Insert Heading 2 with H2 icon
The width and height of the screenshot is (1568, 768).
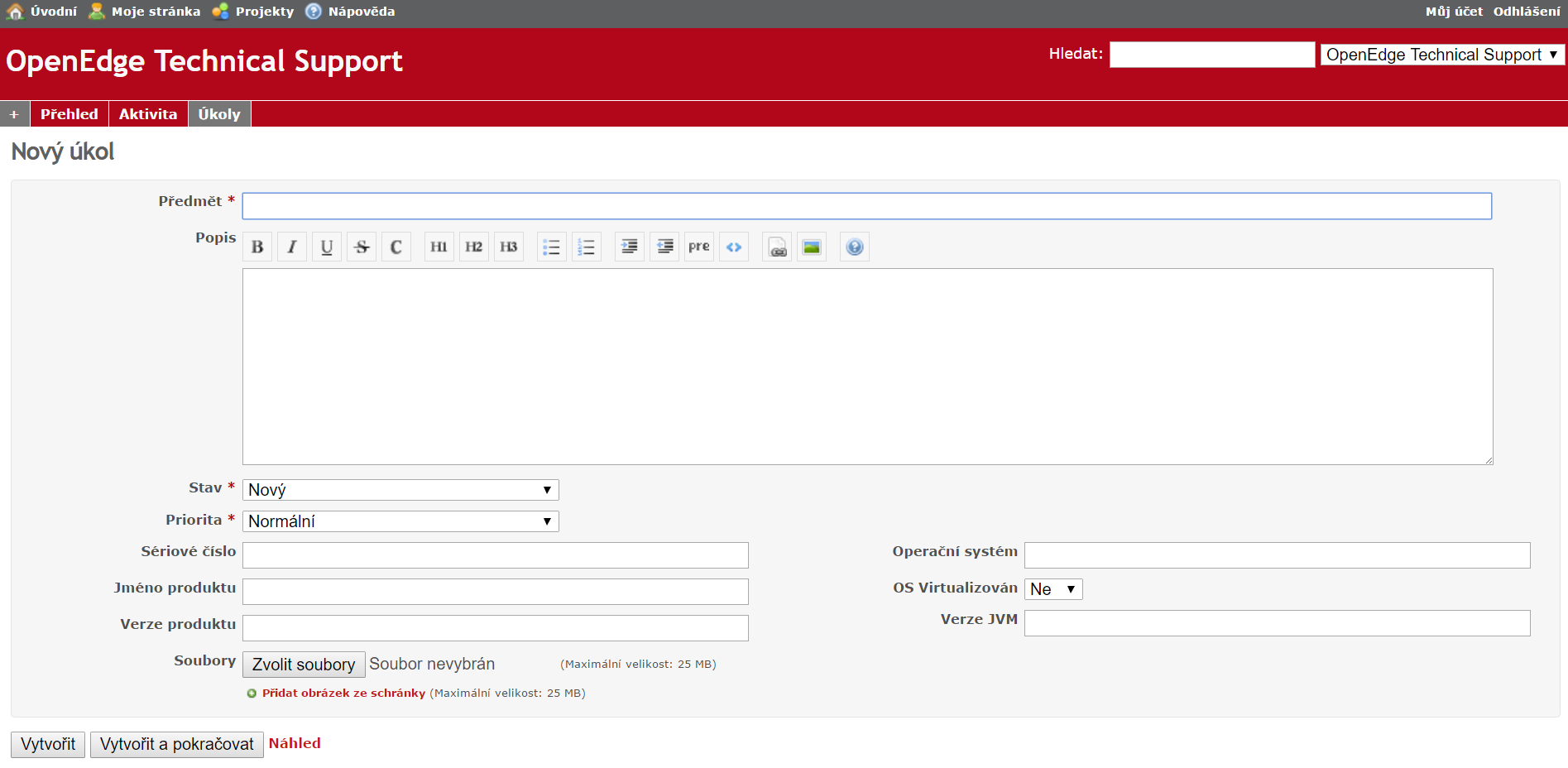pyautogui.click(x=474, y=247)
